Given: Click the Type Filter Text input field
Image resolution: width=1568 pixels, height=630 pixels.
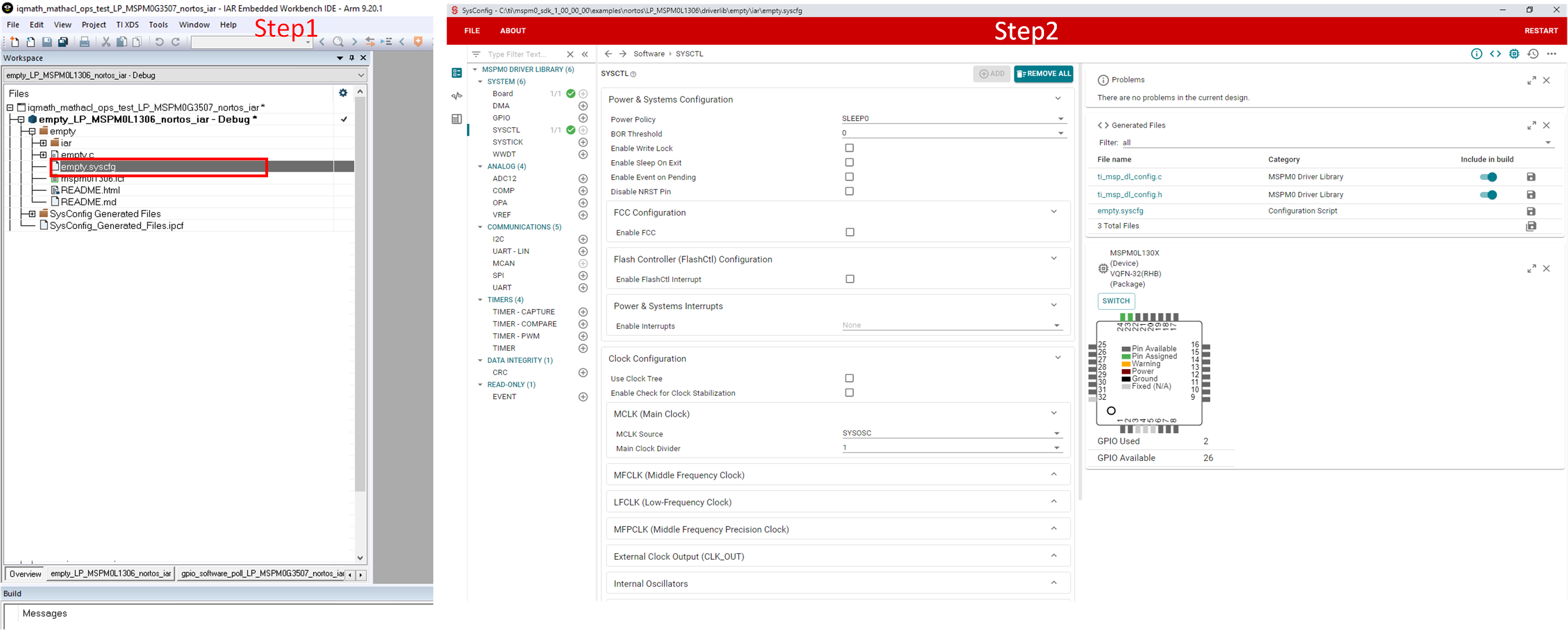Looking at the screenshot, I should 521,55.
